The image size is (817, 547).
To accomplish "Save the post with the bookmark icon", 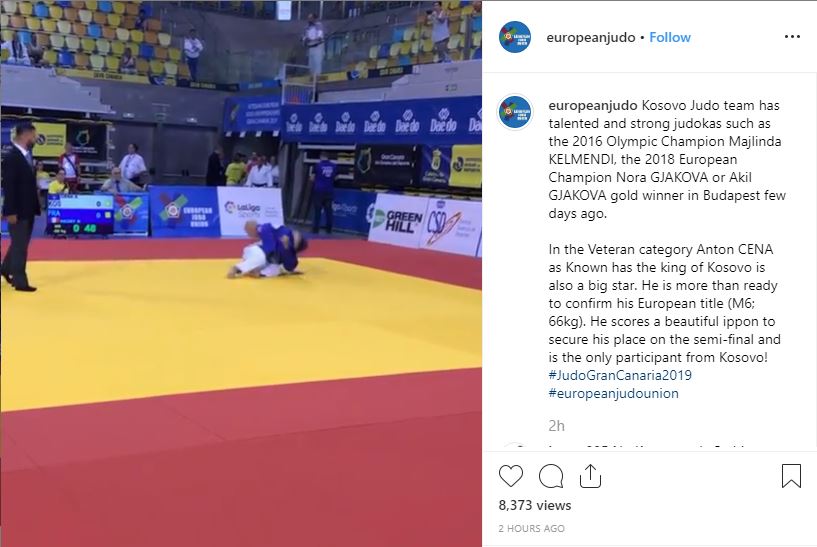I will point(791,476).
